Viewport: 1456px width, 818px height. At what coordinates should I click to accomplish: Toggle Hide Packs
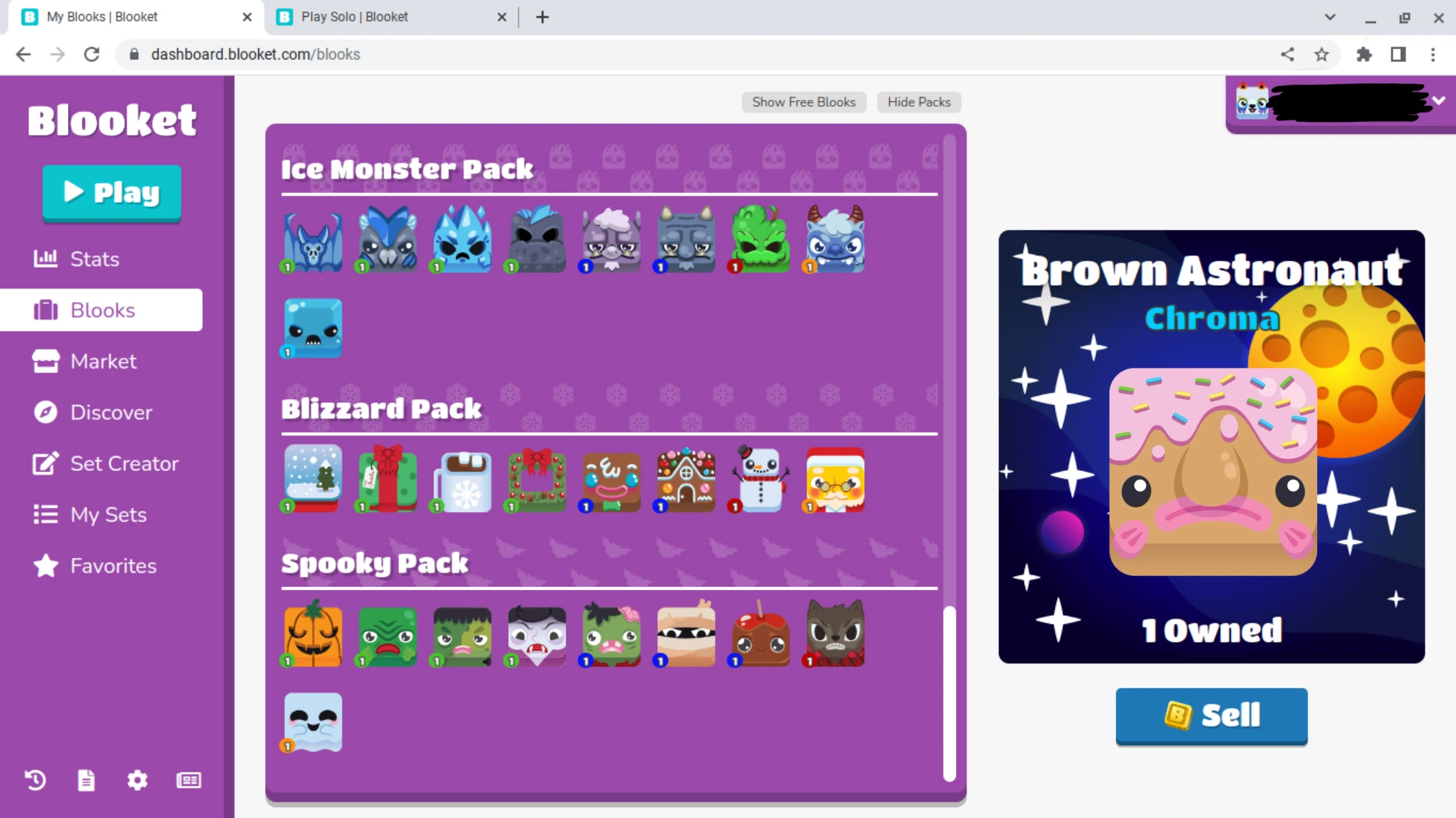(919, 102)
